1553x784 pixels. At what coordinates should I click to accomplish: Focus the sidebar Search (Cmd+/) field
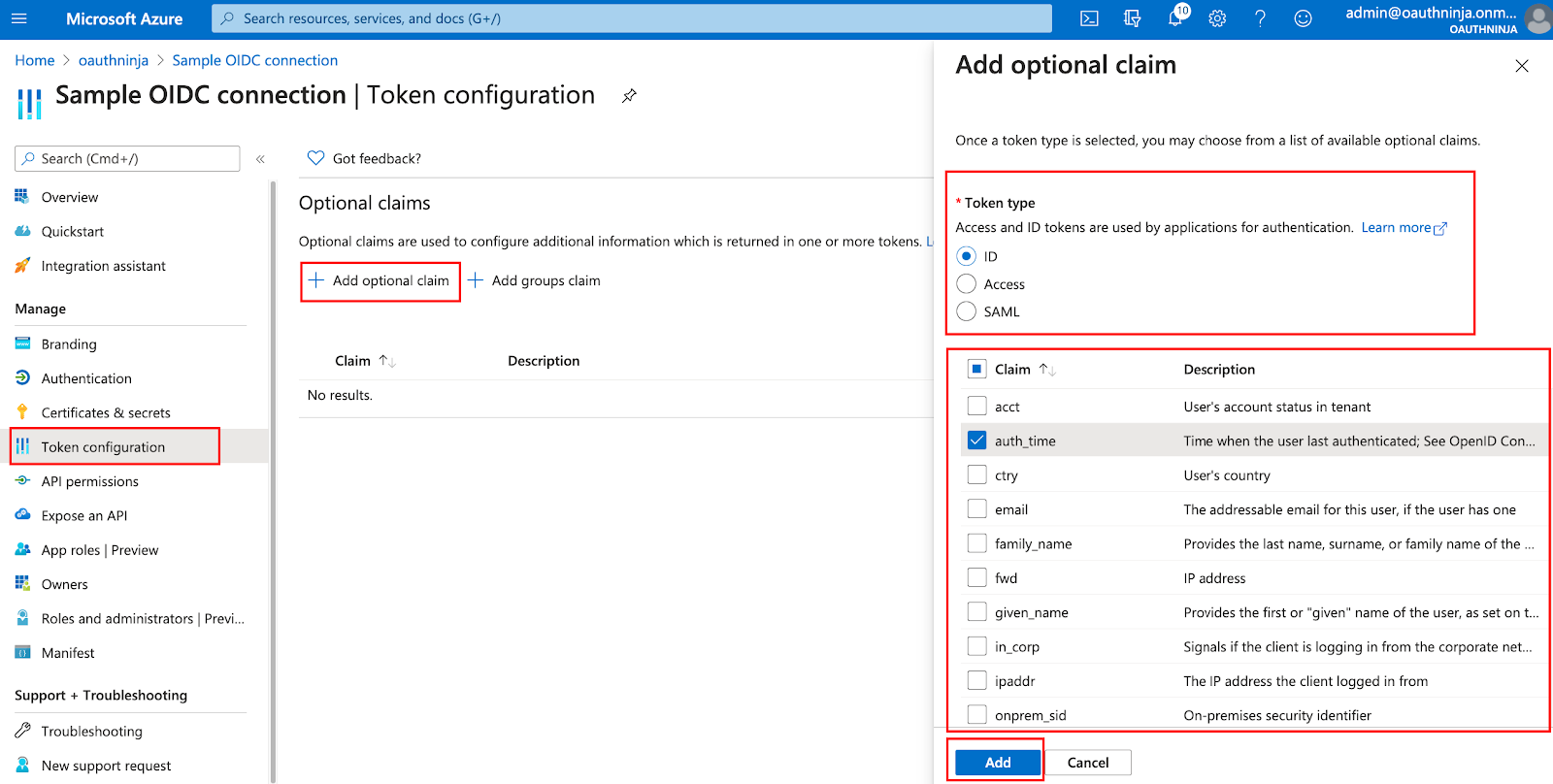(x=127, y=158)
